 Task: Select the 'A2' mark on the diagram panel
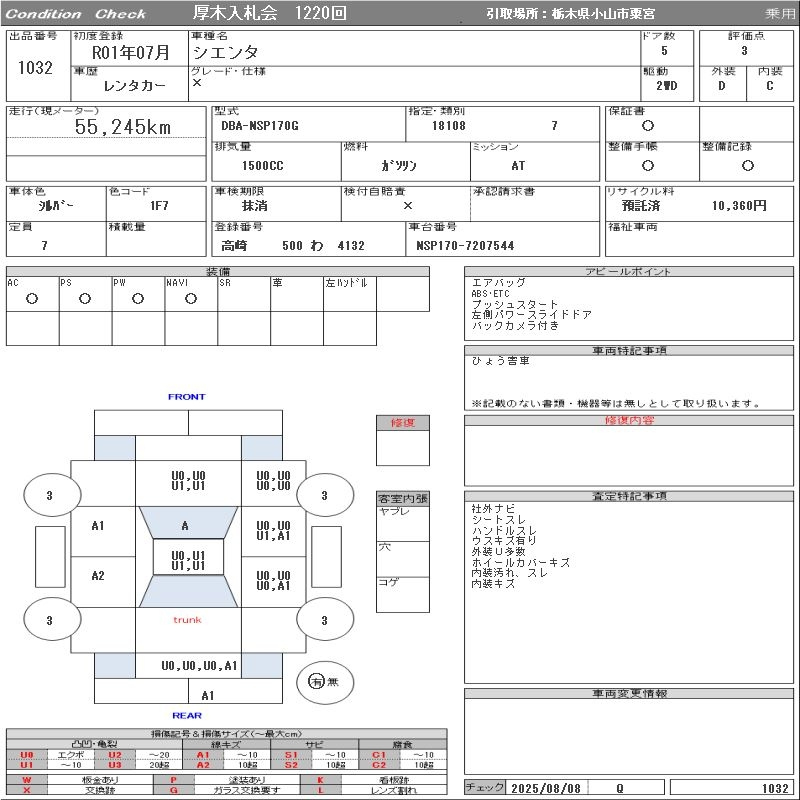pos(98,576)
